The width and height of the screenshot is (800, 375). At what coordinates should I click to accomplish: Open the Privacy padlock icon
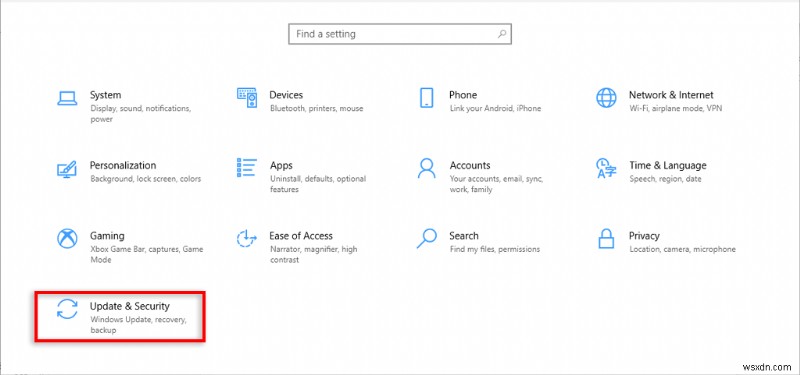[x=606, y=238]
